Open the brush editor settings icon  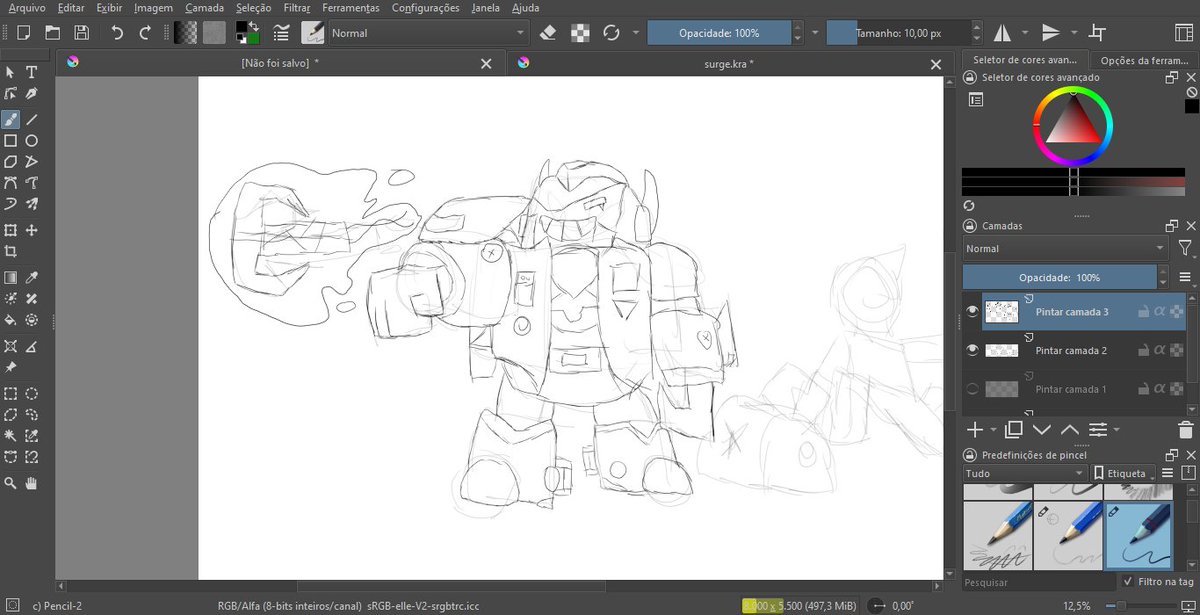coord(283,33)
